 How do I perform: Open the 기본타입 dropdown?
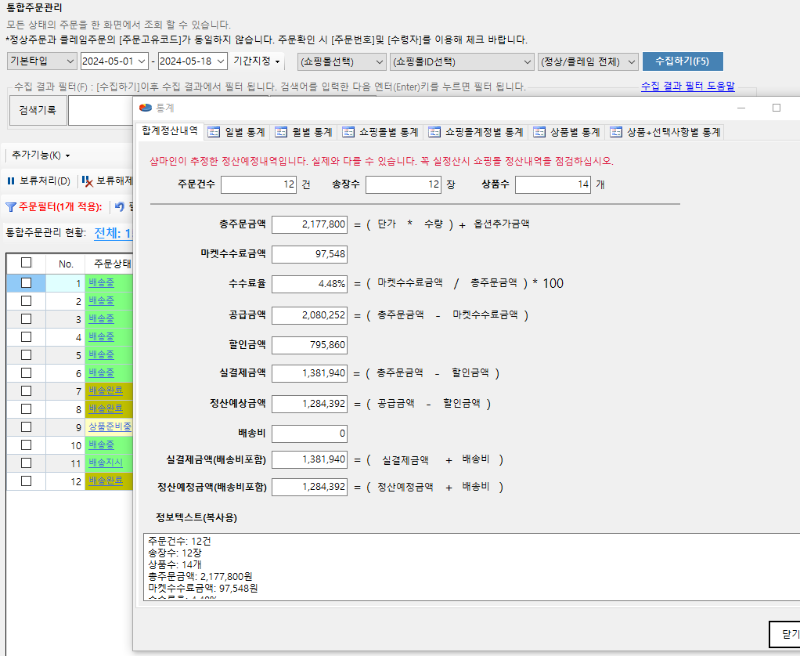(x=40, y=61)
